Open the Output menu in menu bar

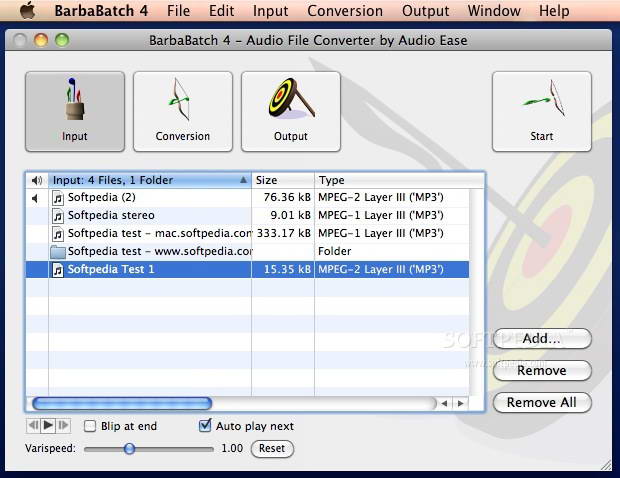tap(425, 11)
